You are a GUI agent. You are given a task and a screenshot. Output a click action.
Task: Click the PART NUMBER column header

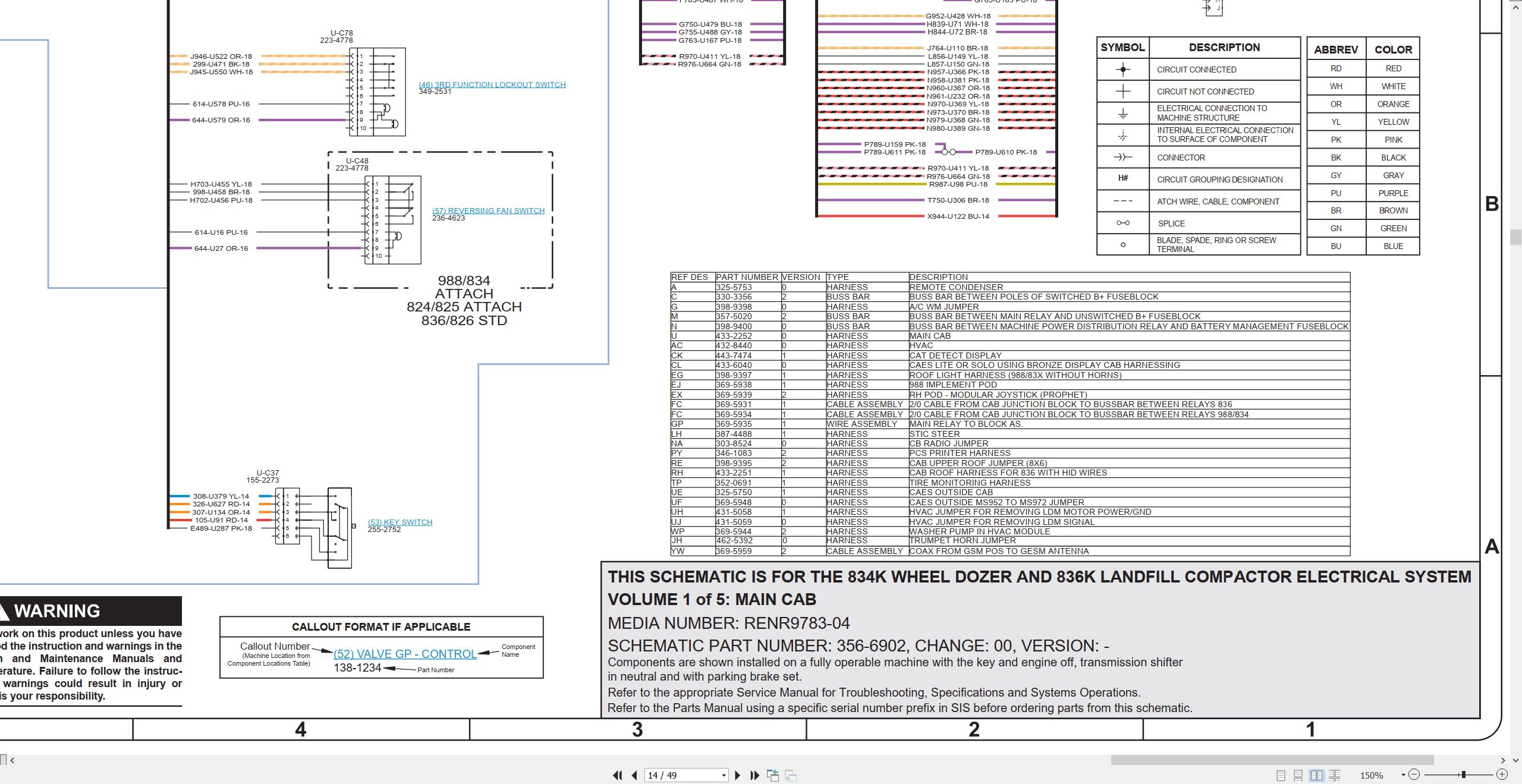(747, 277)
